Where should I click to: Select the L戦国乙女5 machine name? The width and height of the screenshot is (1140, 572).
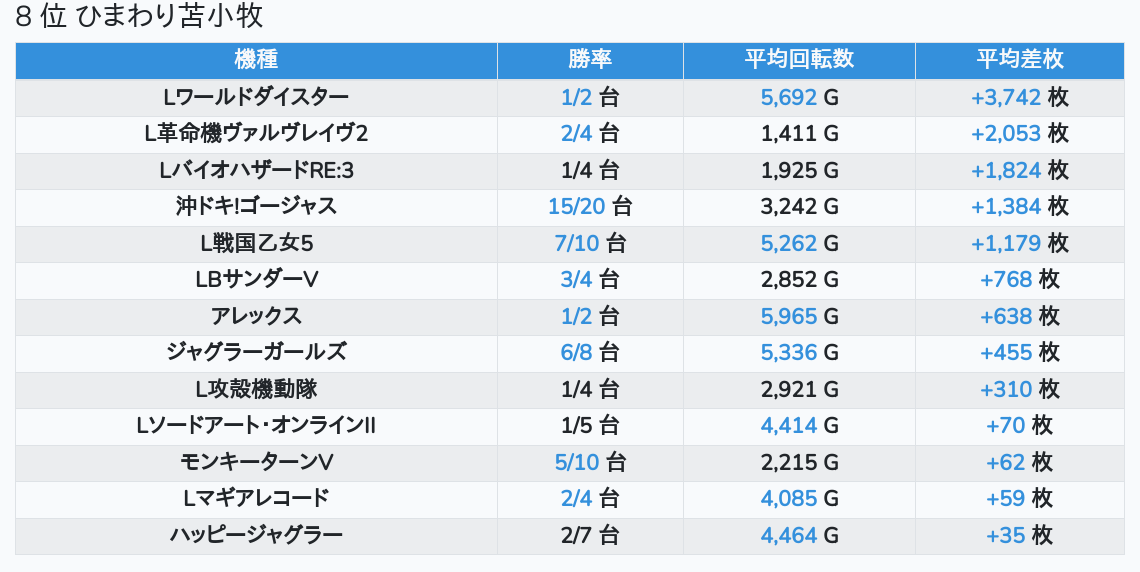256,243
